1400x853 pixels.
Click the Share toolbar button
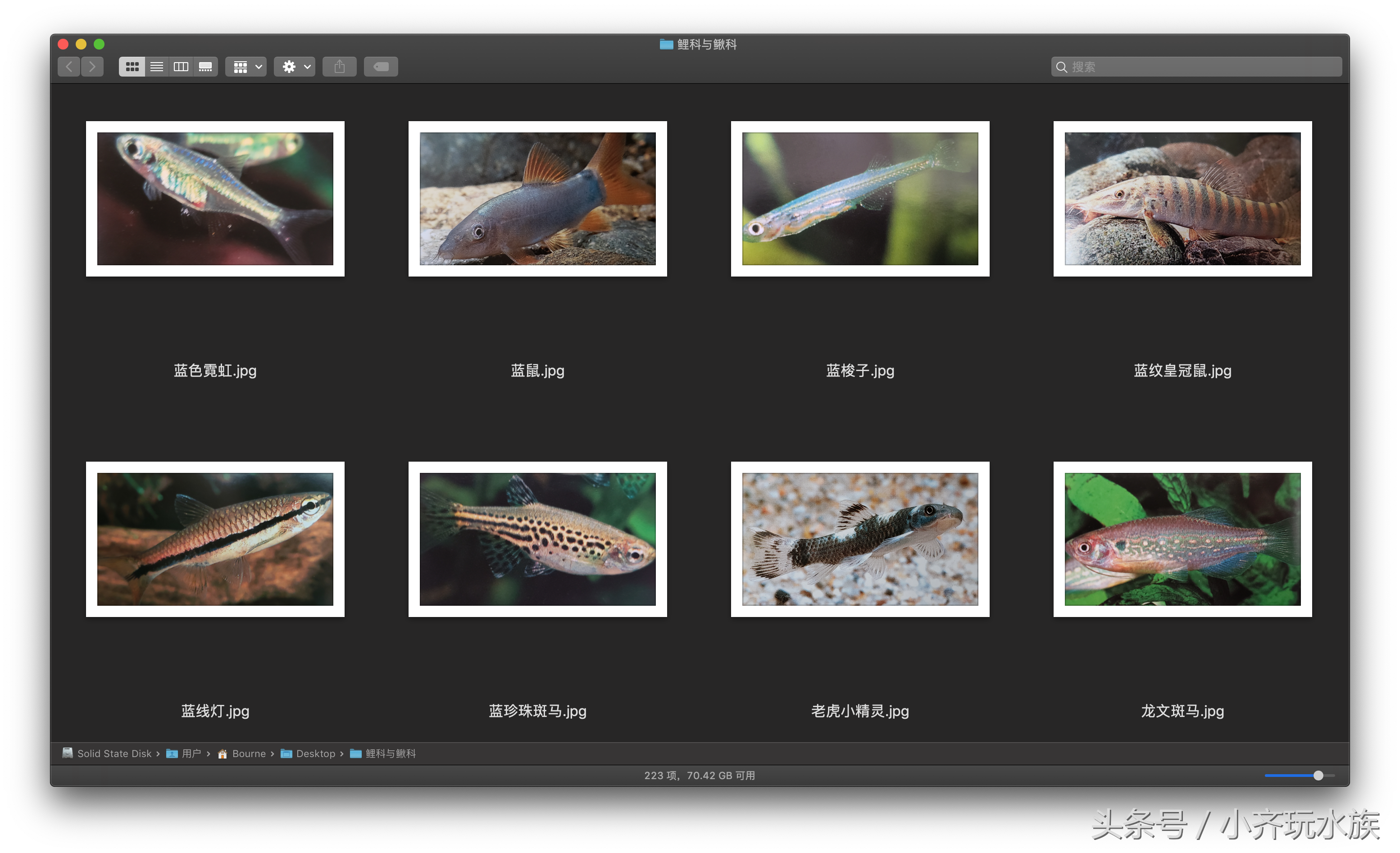coord(340,67)
